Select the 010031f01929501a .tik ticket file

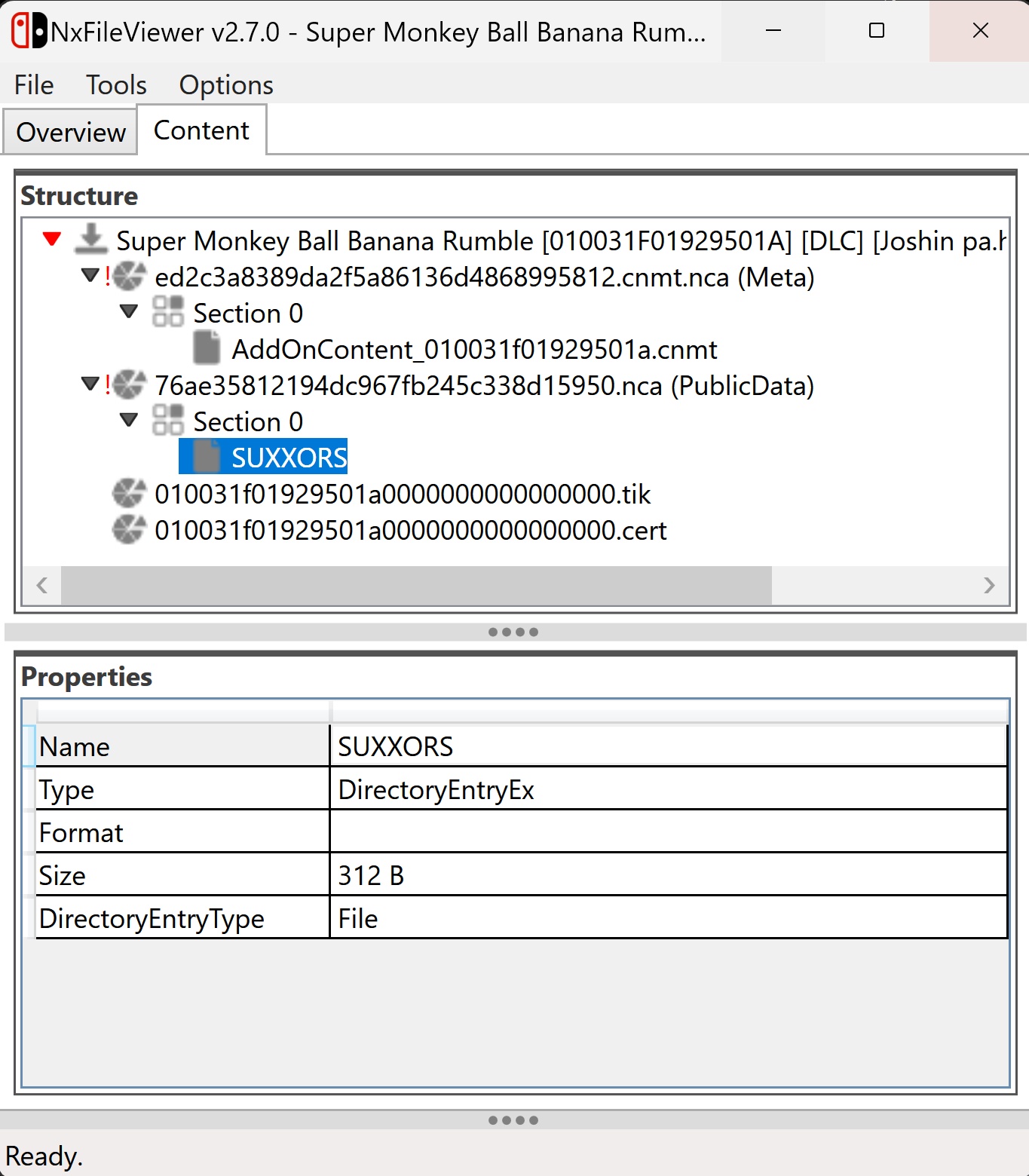coord(403,494)
